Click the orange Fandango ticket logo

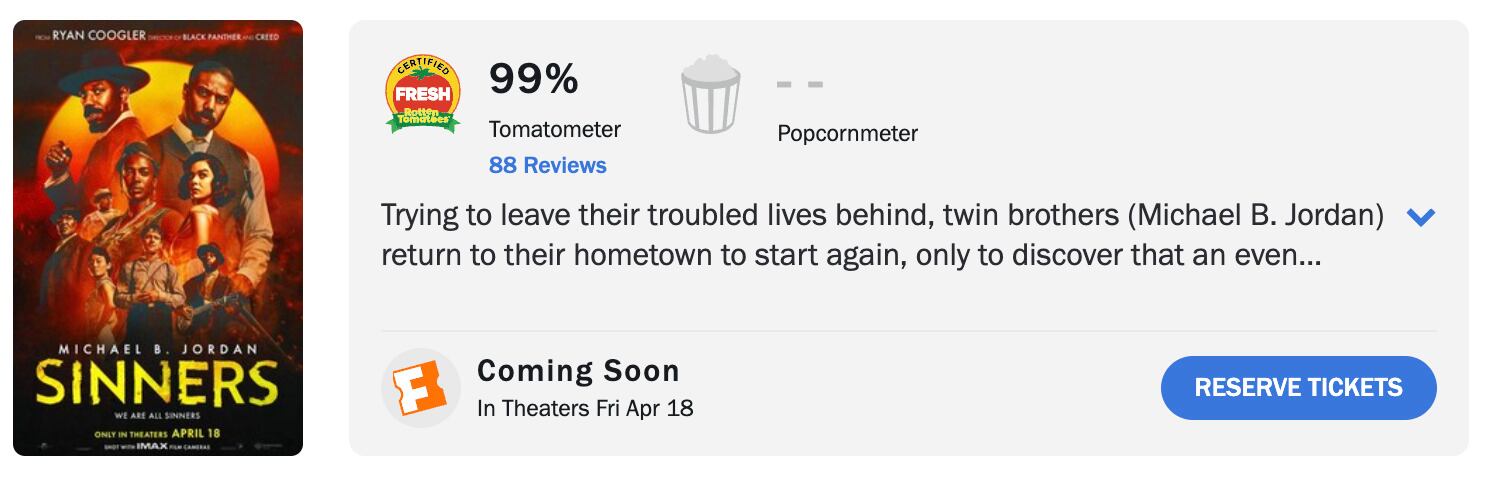(419, 388)
